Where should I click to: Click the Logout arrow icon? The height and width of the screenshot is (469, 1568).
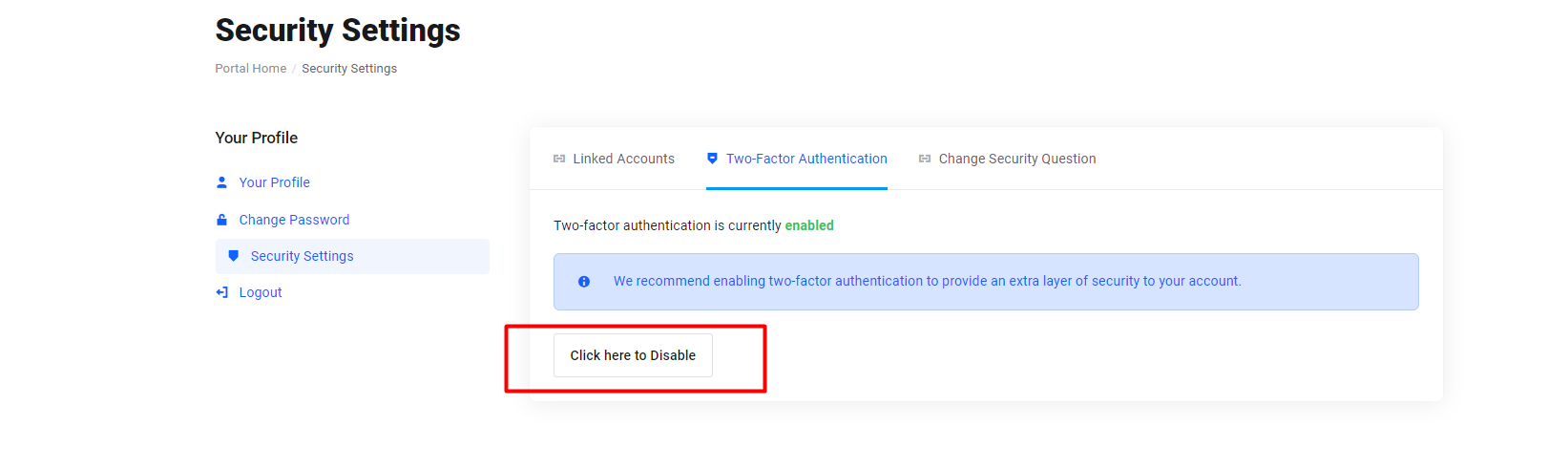coord(221,292)
